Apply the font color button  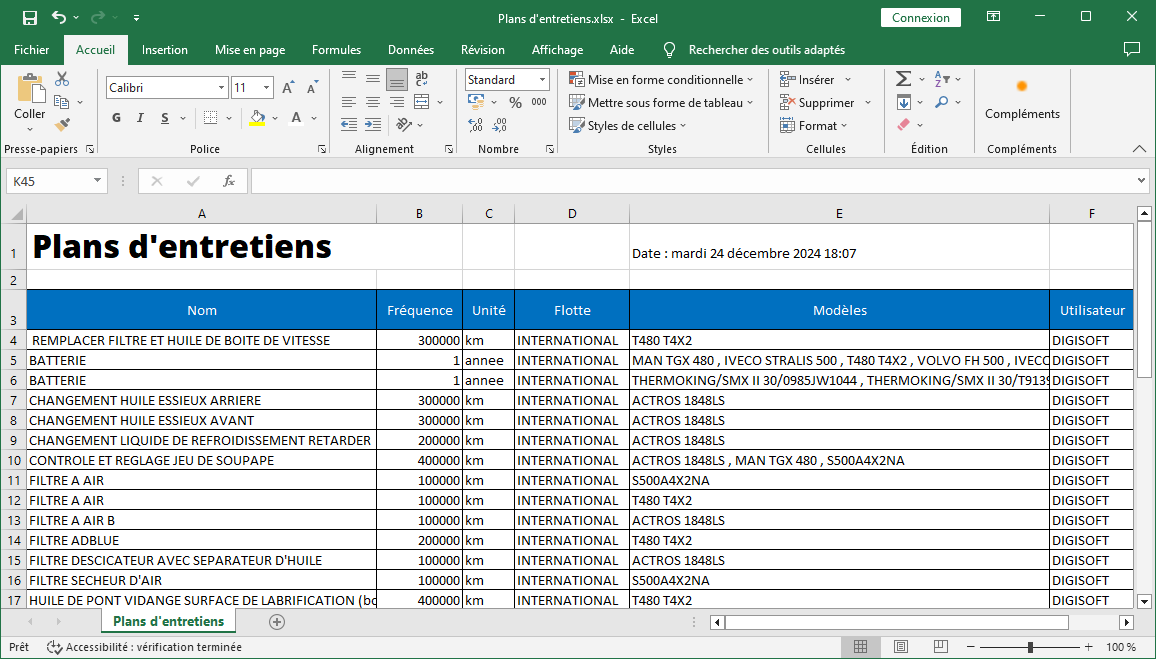coord(296,118)
